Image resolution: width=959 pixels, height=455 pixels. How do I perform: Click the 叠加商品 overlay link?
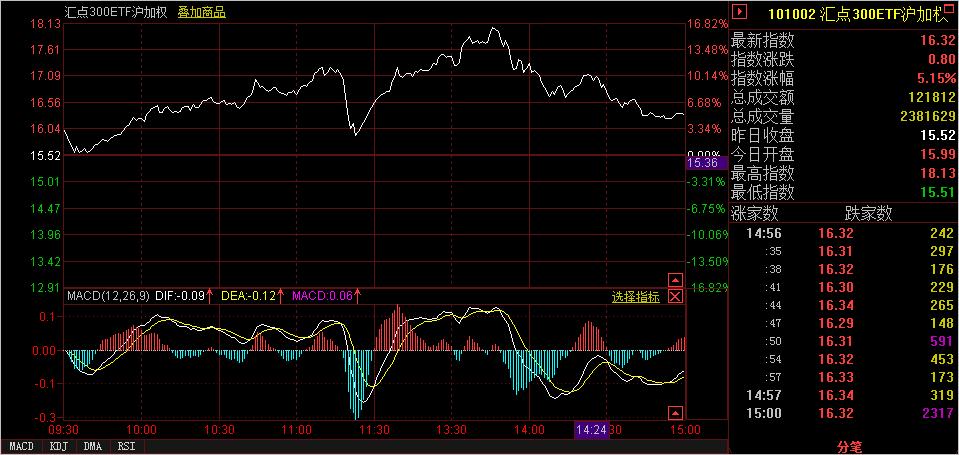point(202,12)
